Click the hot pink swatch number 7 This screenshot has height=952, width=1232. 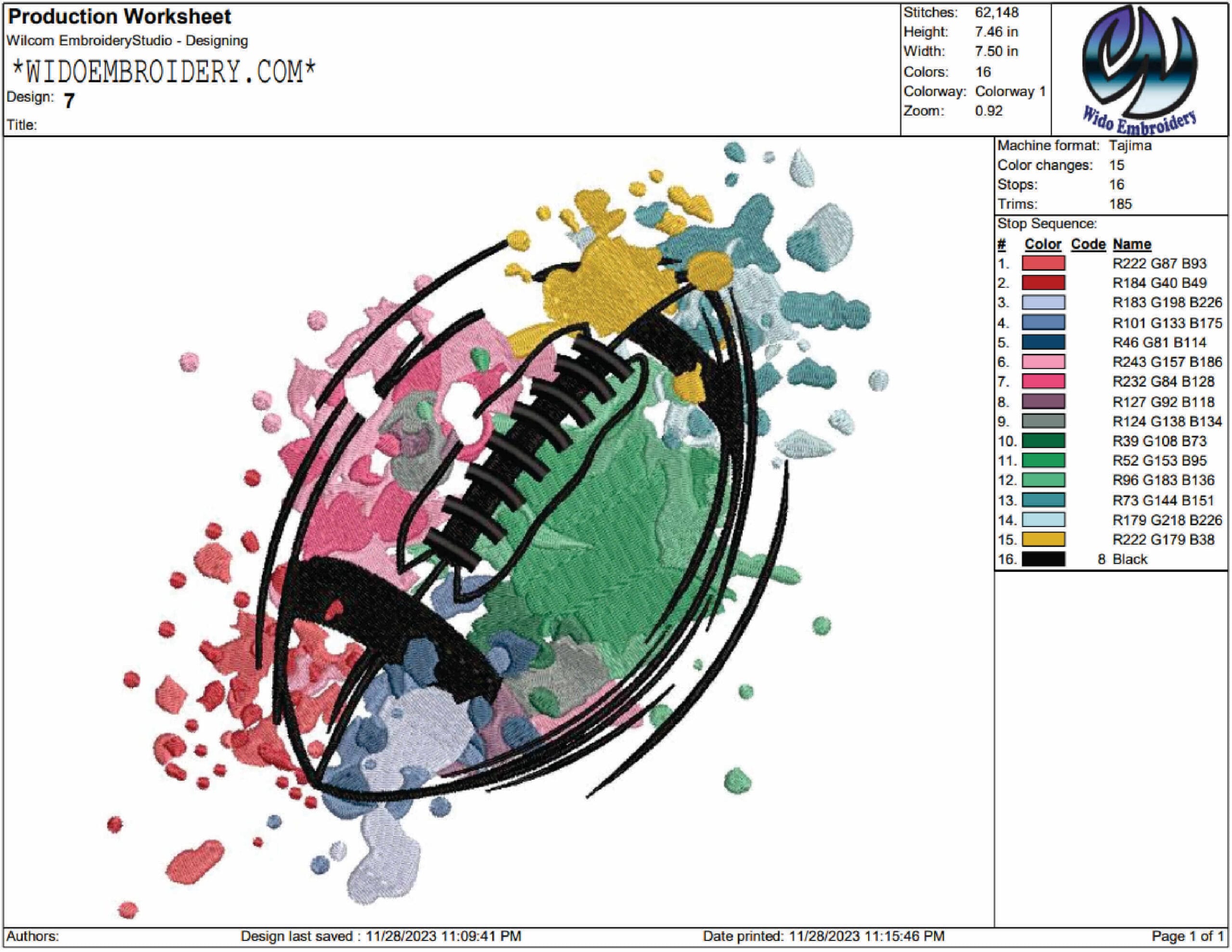tap(1043, 382)
